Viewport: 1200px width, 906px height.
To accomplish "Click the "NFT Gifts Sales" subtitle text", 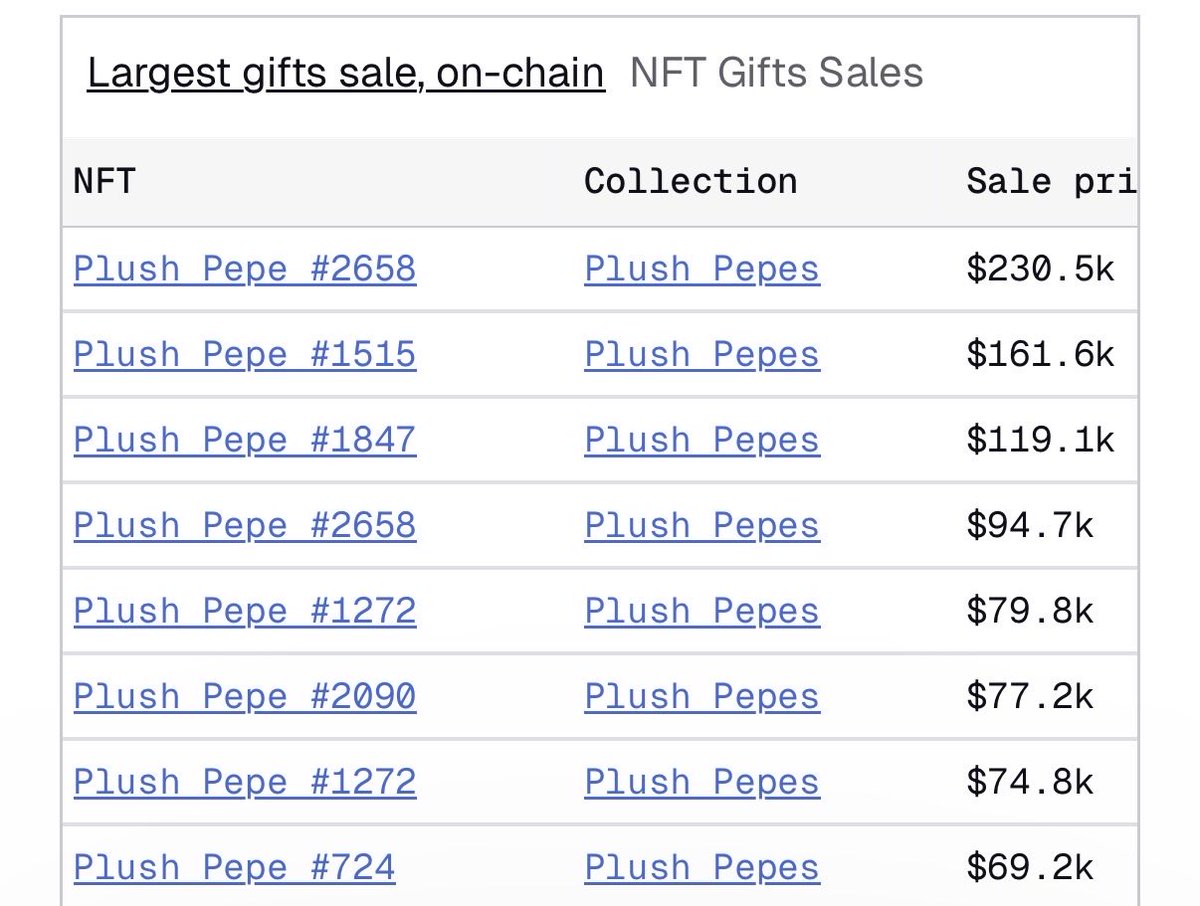I will (x=776, y=74).
